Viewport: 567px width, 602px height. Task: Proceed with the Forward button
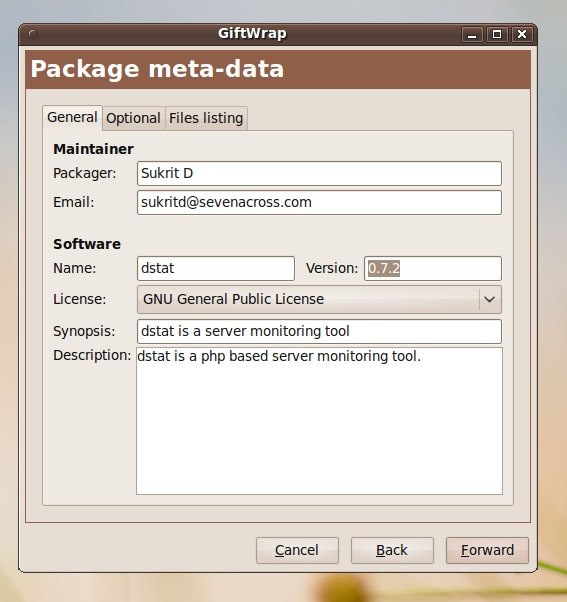click(x=487, y=550)
